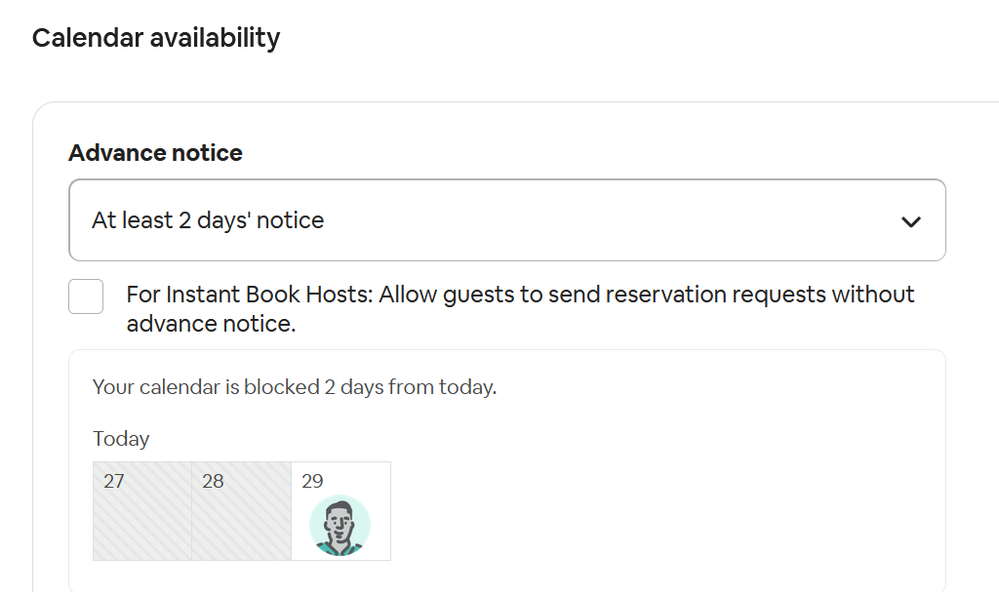Click the "advance notice." second line of label
Screen dimensions: 999x592
(210, 324)
